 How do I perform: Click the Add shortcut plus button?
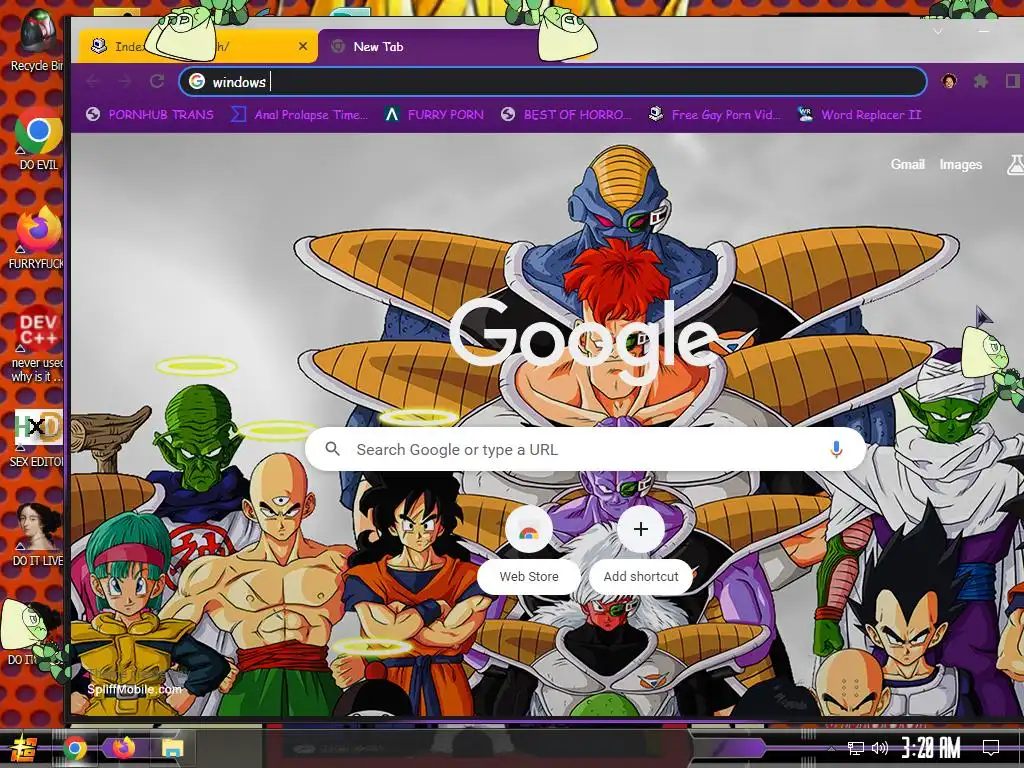tap(641, 529)
